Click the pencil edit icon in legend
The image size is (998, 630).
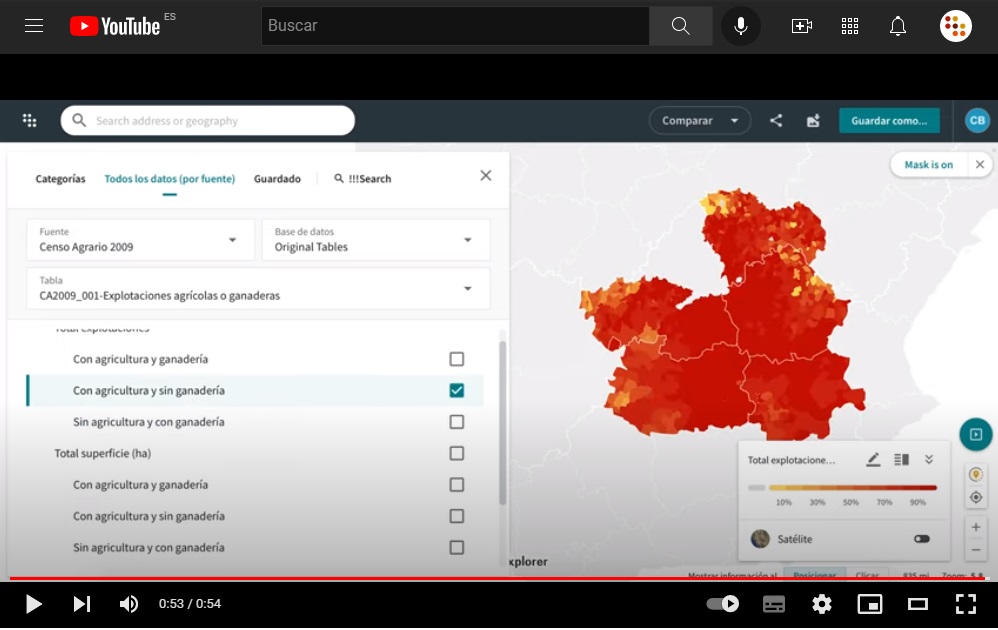point(873,460)
